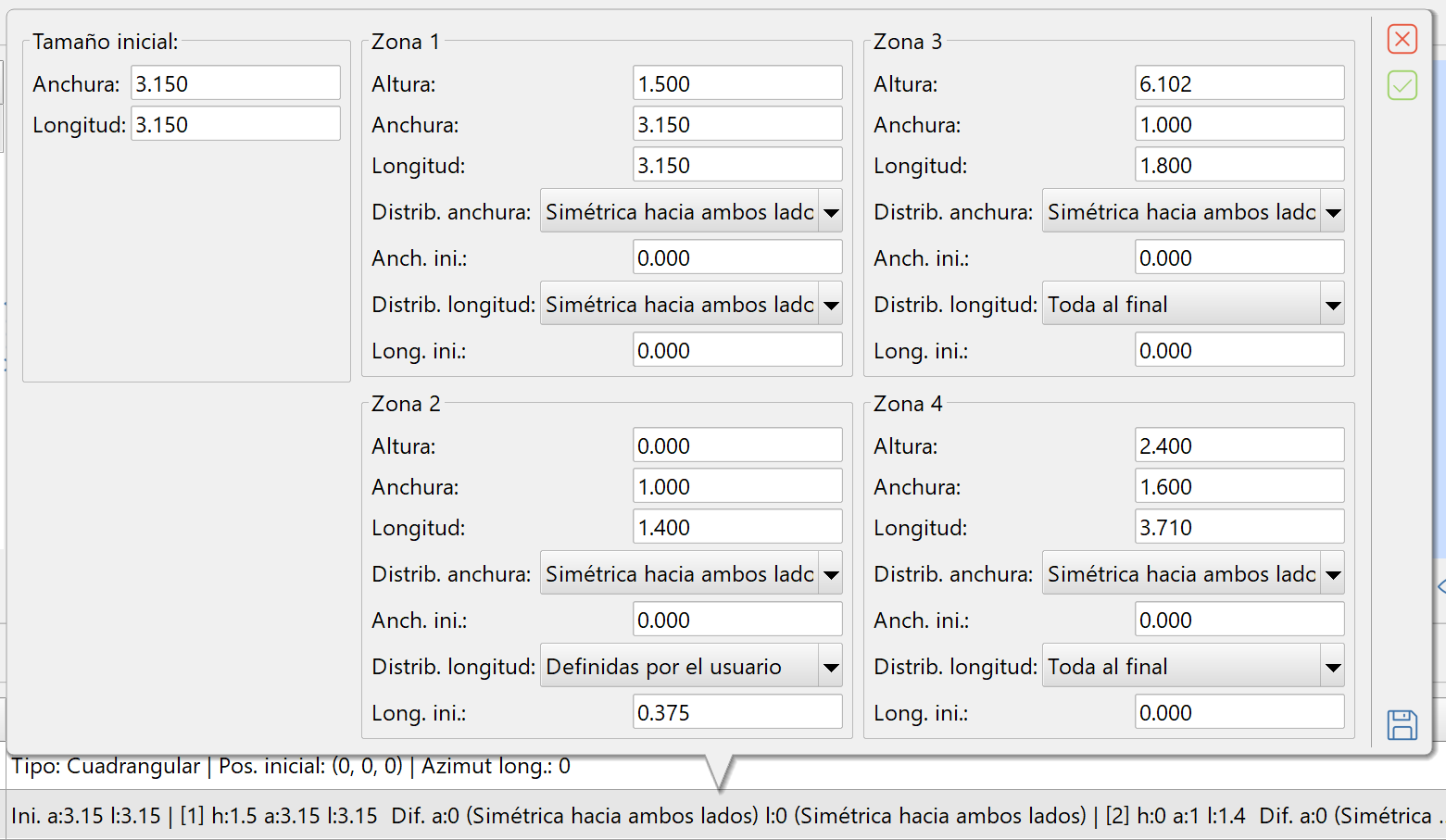Open Zona 3 Distrib. anchura dropdown
The image size is (1446, 840).
click(1193, 212)
